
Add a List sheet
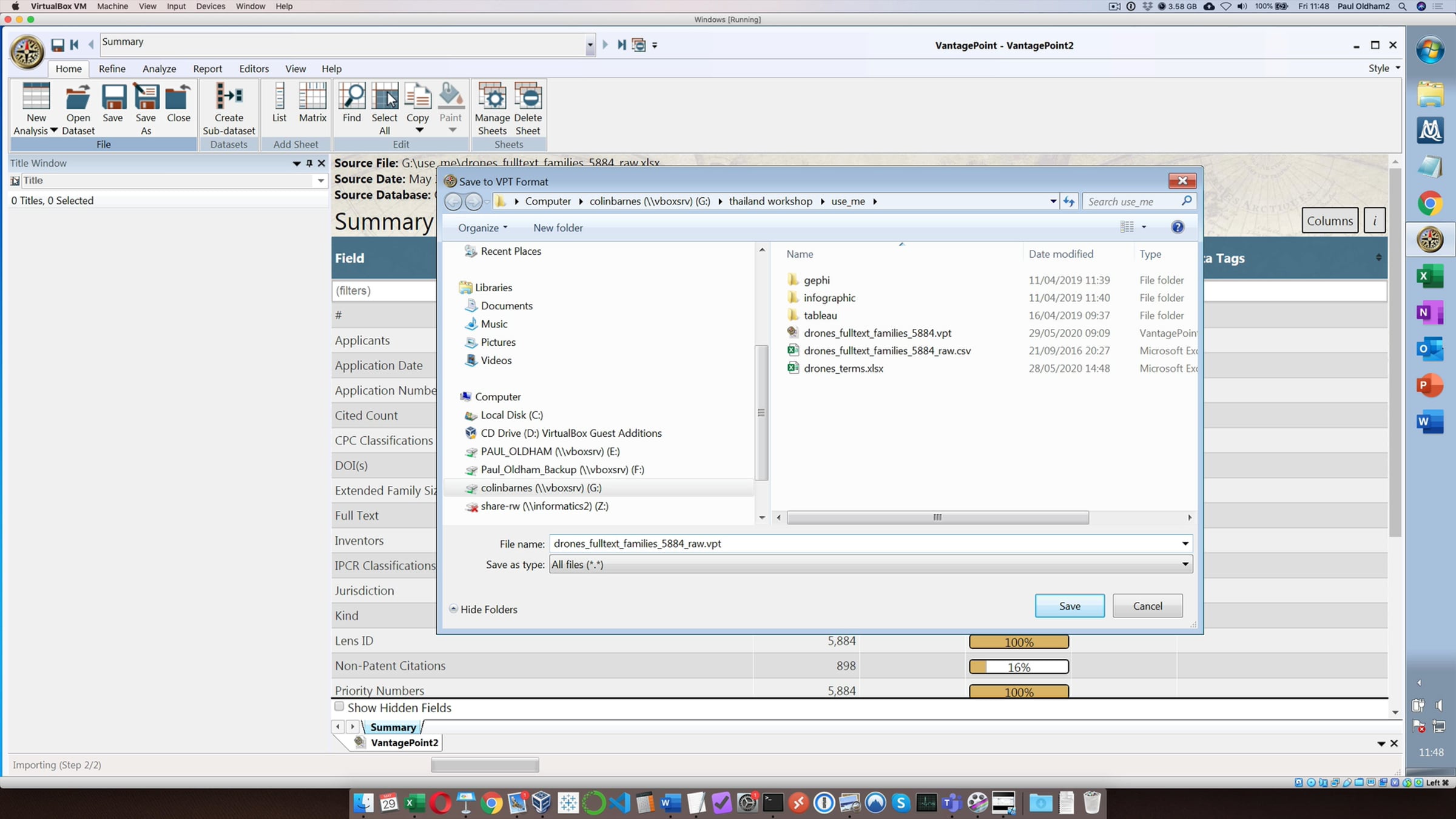click(x=279, y=103)
